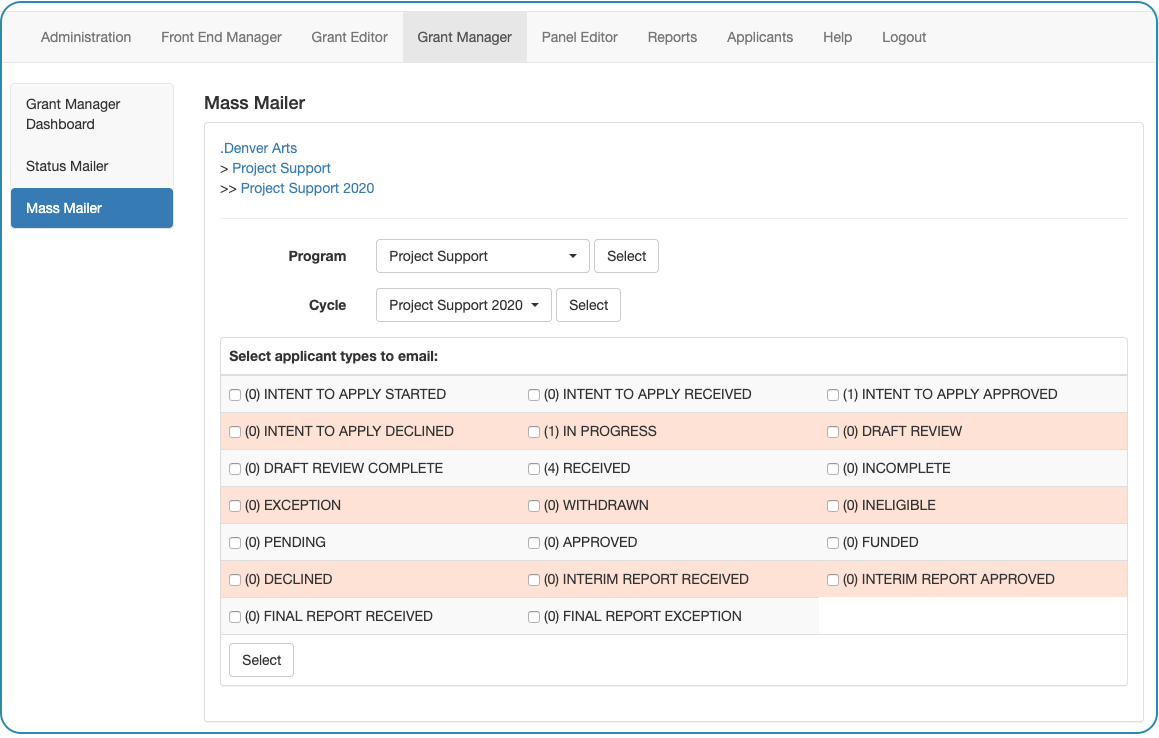Go to the Applicants section

pos(760,37)
